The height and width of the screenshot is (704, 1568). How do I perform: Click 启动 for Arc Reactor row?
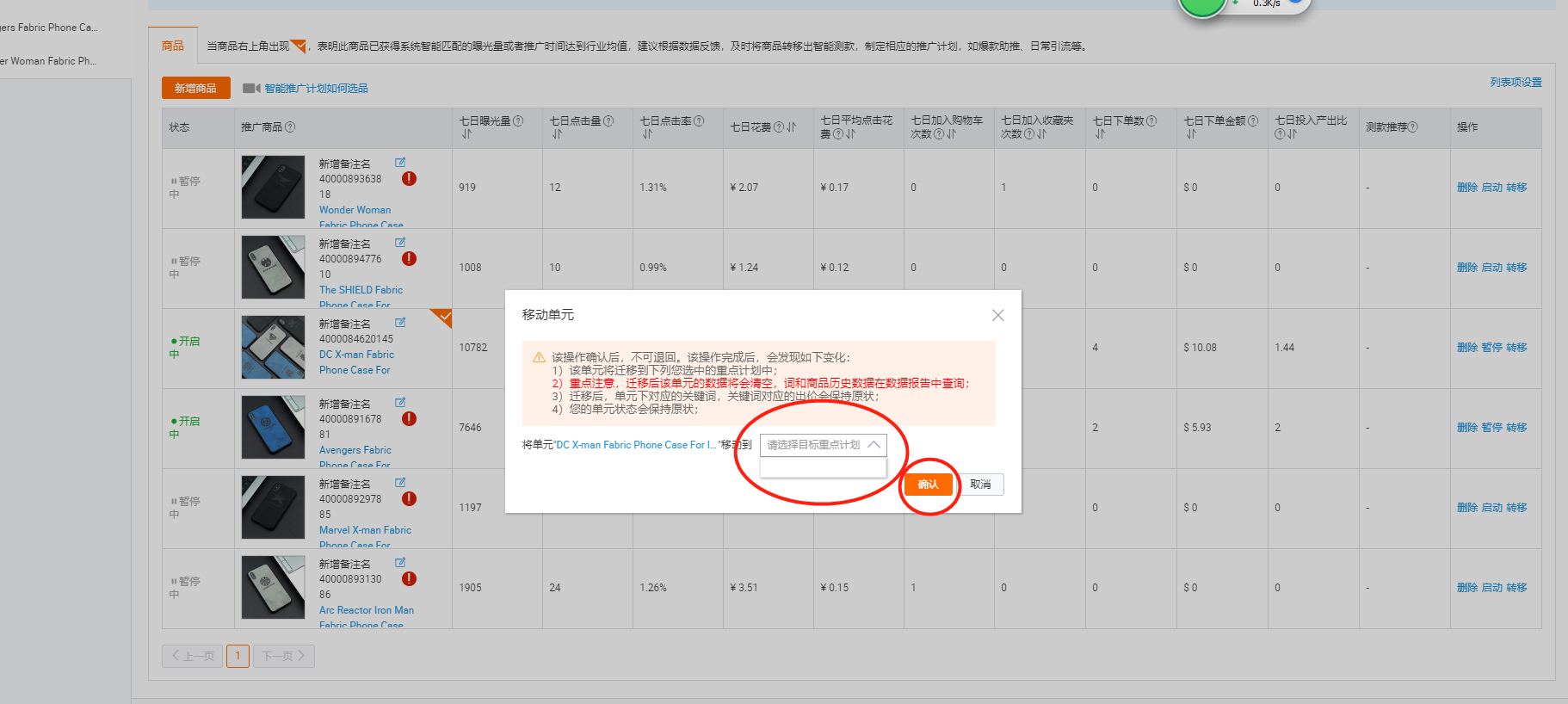pos(1491,588)
